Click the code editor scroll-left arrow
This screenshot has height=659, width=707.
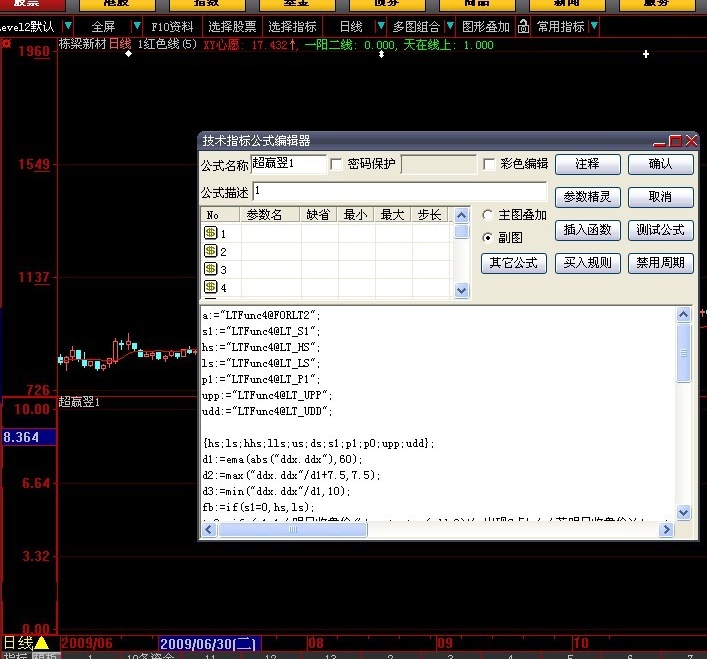click(209, 529)
